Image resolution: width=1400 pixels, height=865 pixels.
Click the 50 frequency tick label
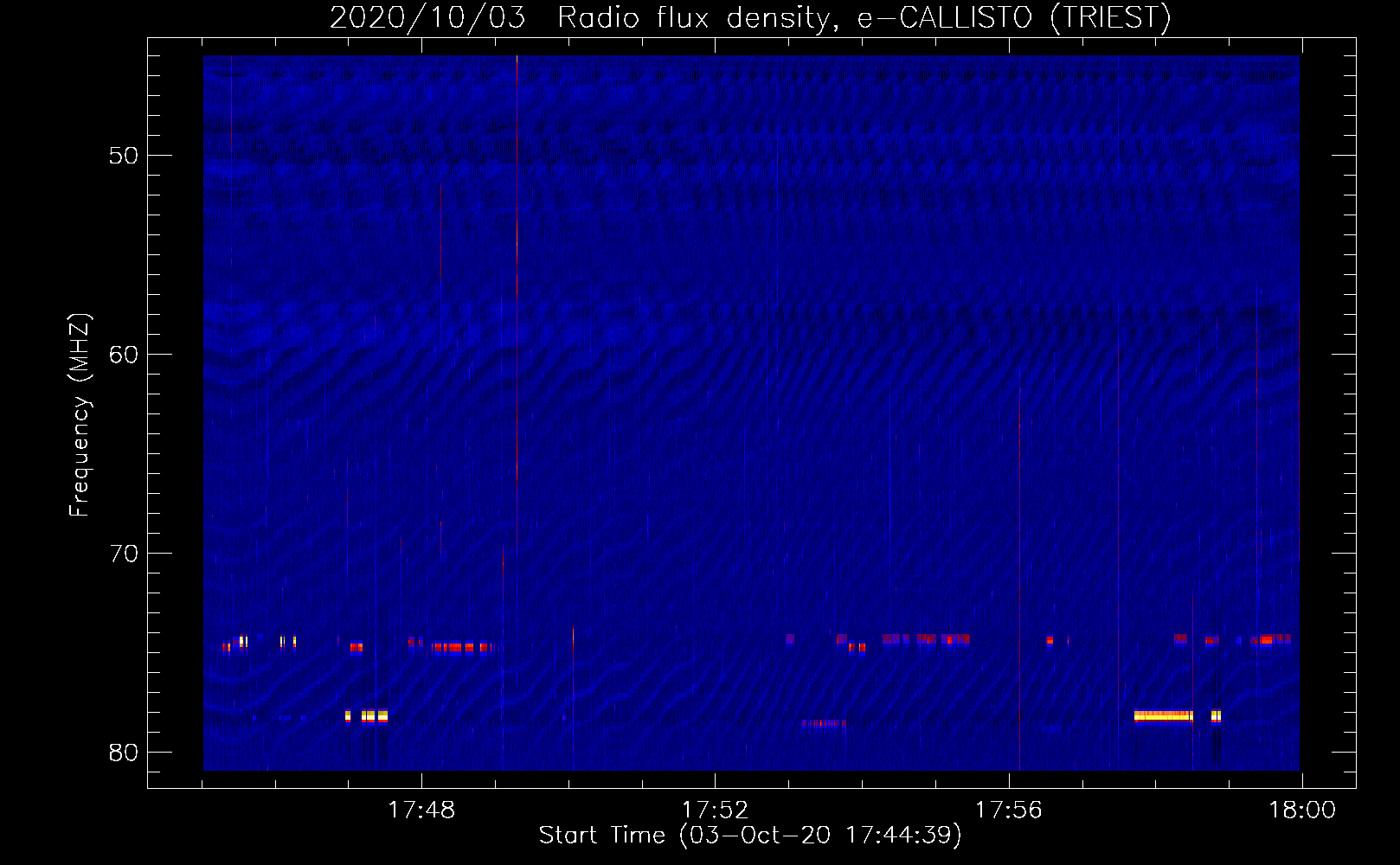coord(124,156)
